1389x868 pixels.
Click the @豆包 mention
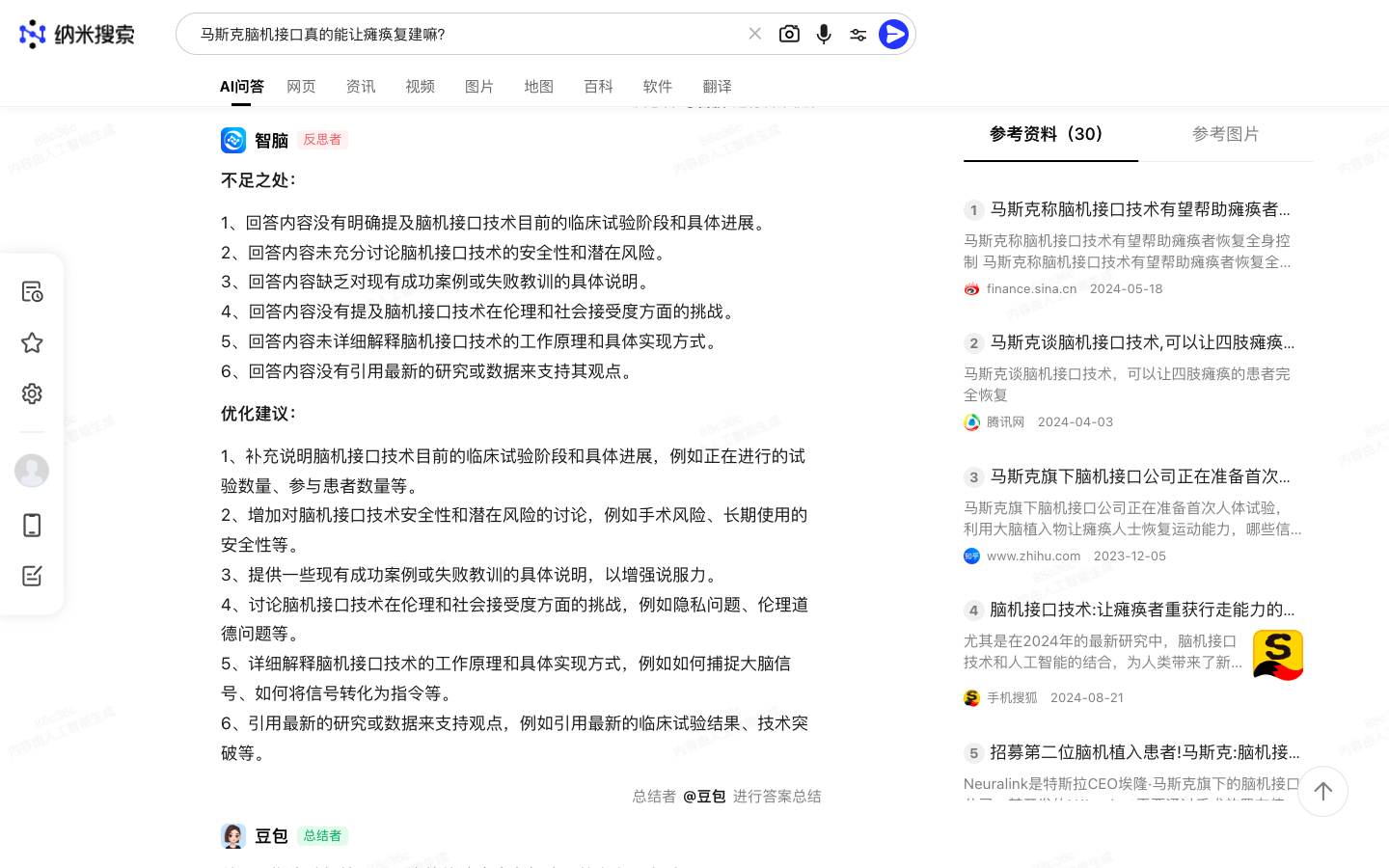[704, 797]
